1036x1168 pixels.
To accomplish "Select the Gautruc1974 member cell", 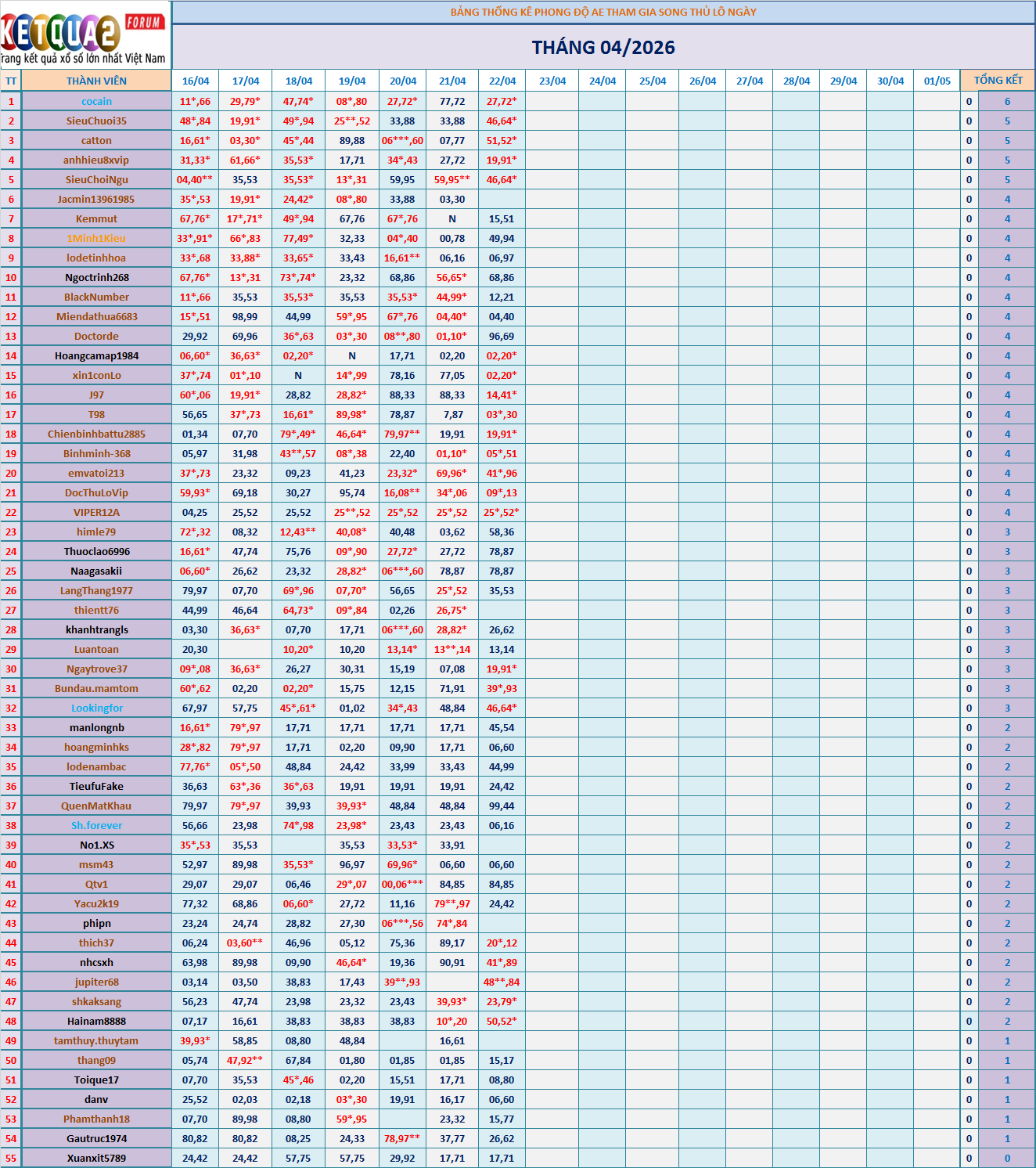I will click(96, 1138).
